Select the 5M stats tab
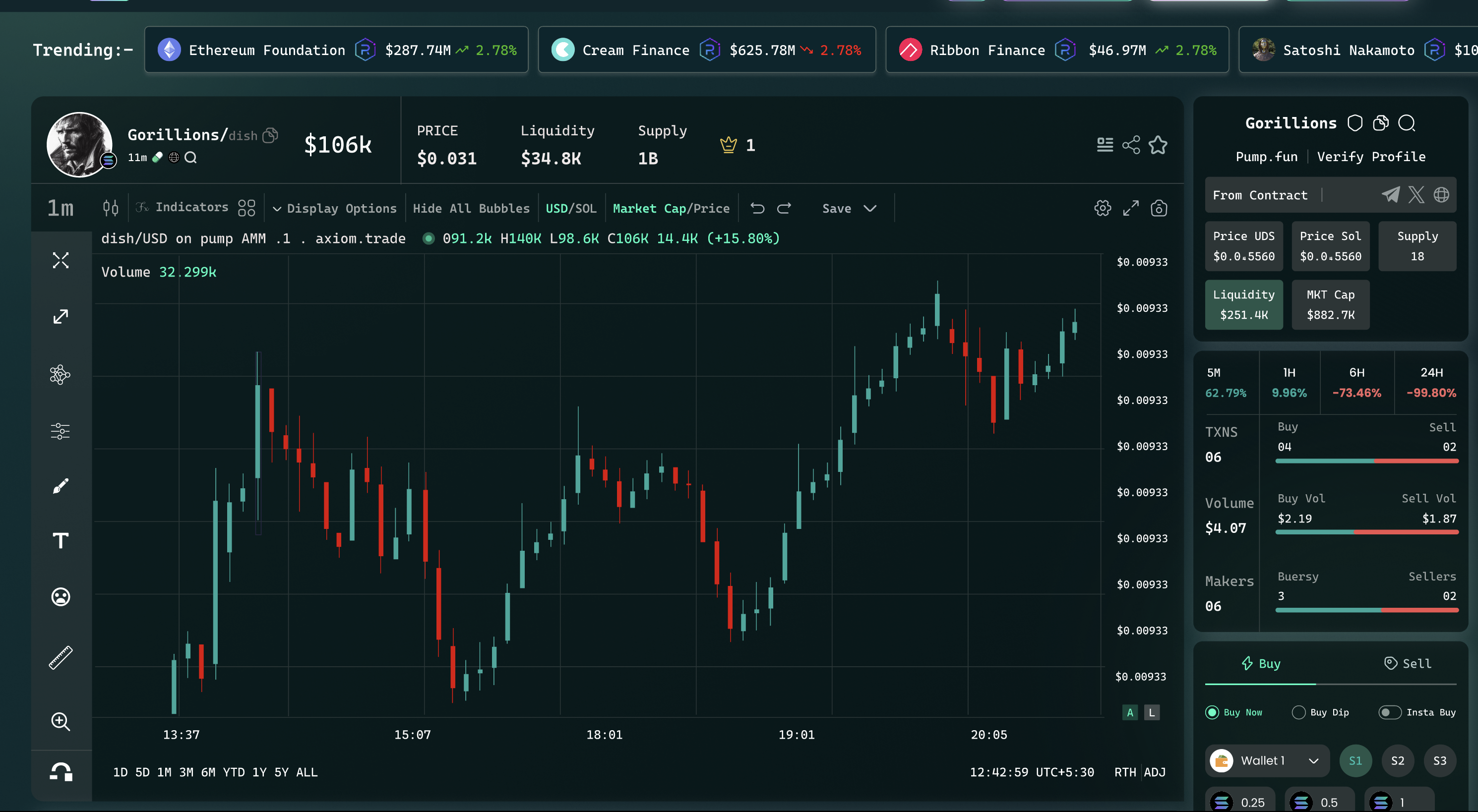Screen dimensions: 1478x812 1226,383
